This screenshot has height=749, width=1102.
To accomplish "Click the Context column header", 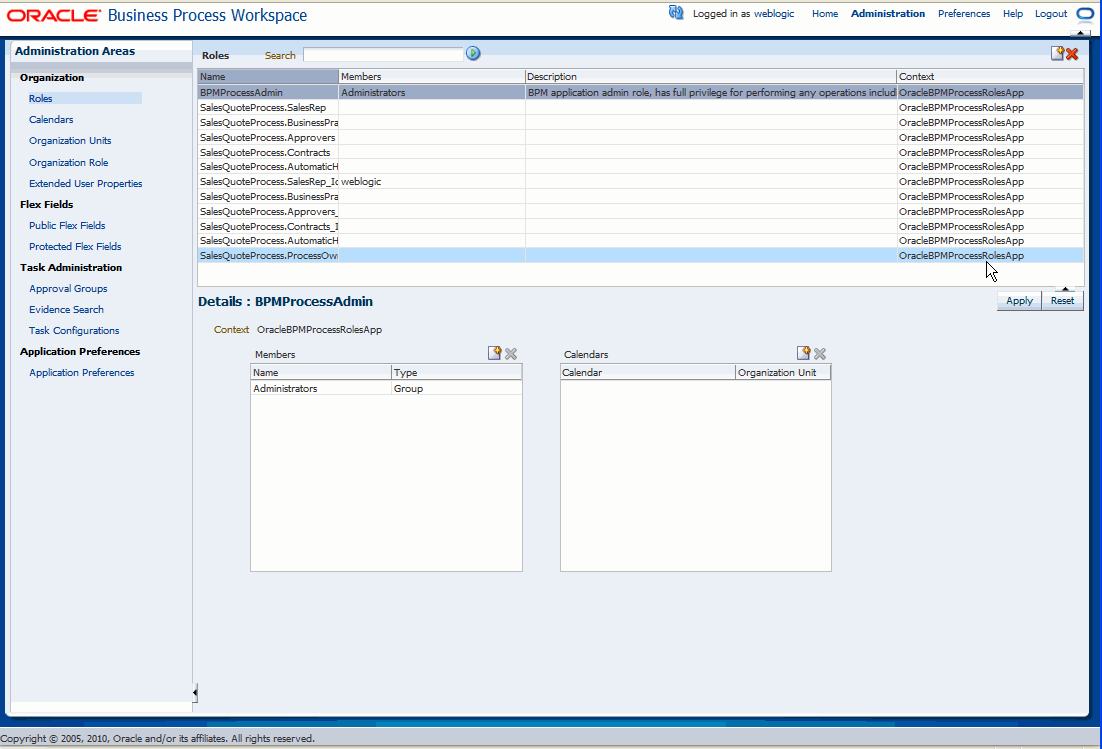I will pyautogui.click(x=990, y=77).
